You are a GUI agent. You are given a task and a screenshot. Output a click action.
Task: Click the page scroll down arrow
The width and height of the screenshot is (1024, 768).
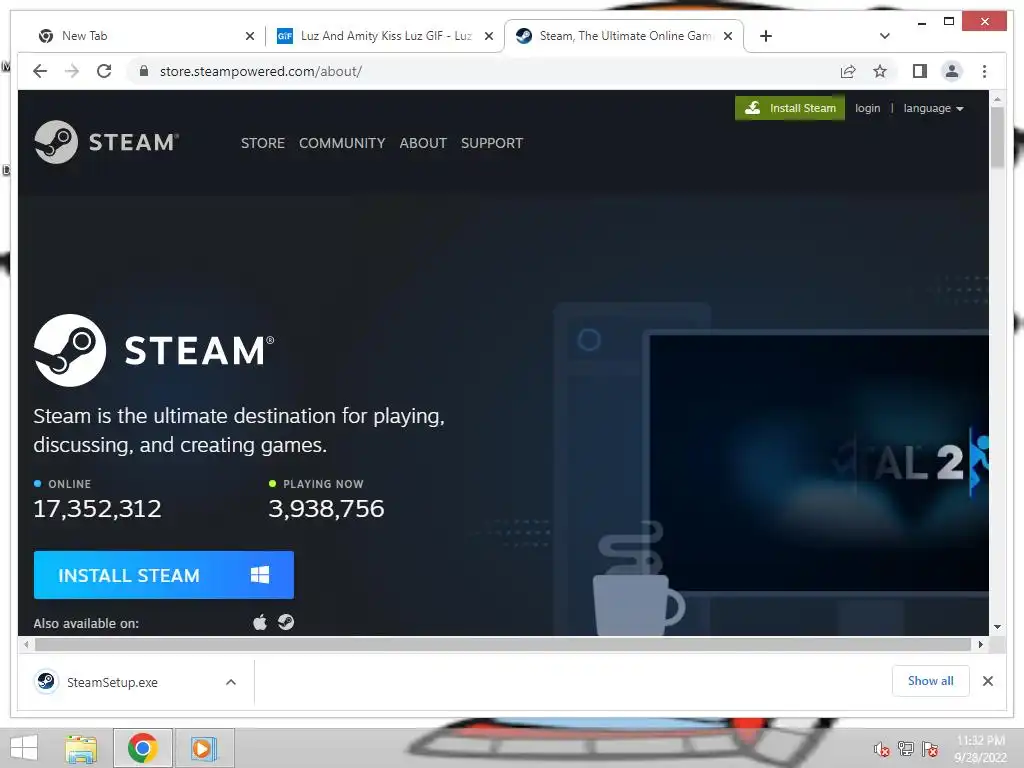pos(997,627)
